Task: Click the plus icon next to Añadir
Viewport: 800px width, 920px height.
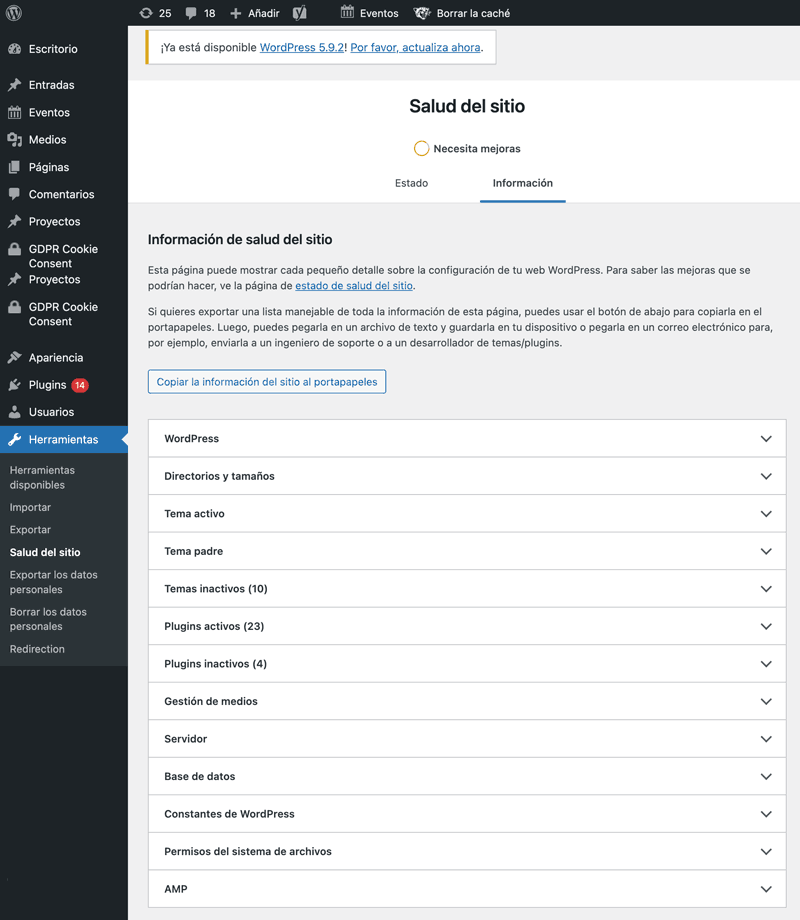Action: (235, 13)
